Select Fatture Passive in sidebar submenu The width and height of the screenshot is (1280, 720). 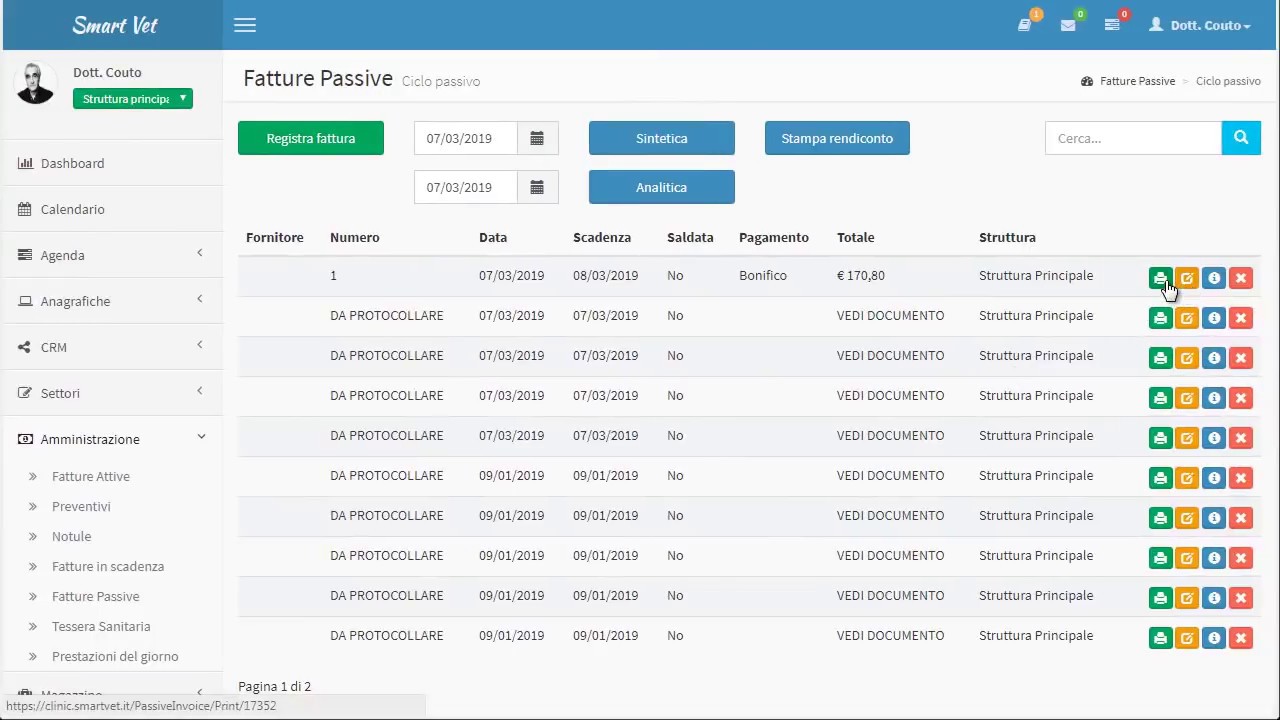click(96, 596)
